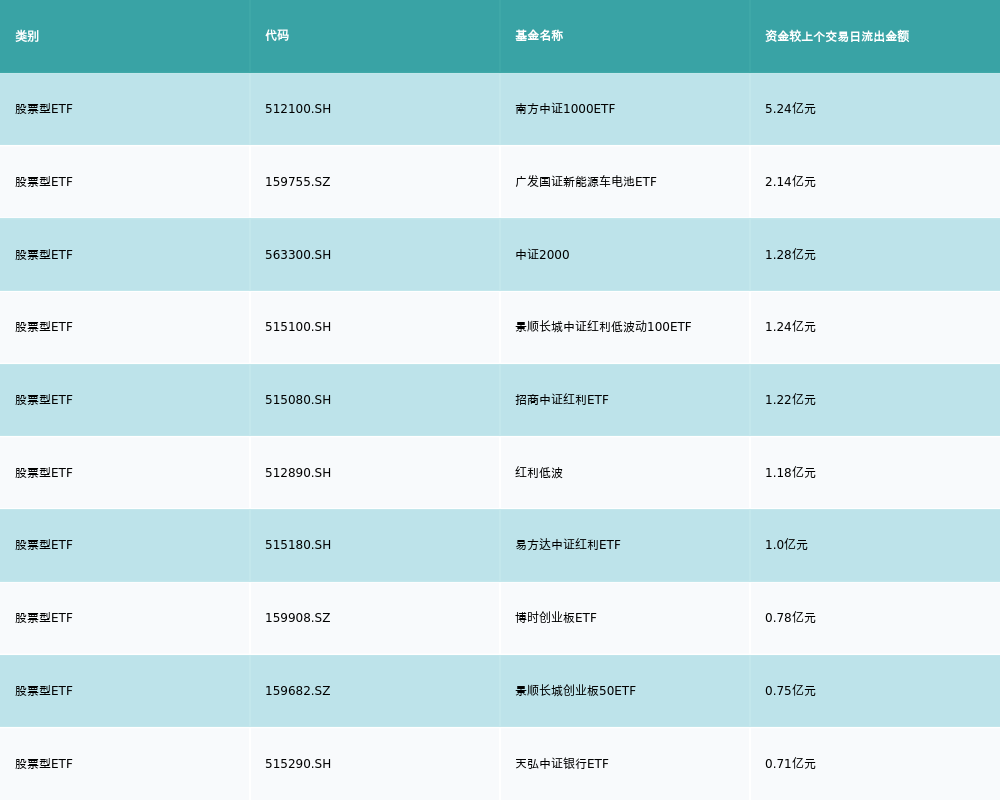1000x800 pixels.
Task: Select the 南方中证1000ETF fund name
Action: pyautogui.click(x=565, y=109)
